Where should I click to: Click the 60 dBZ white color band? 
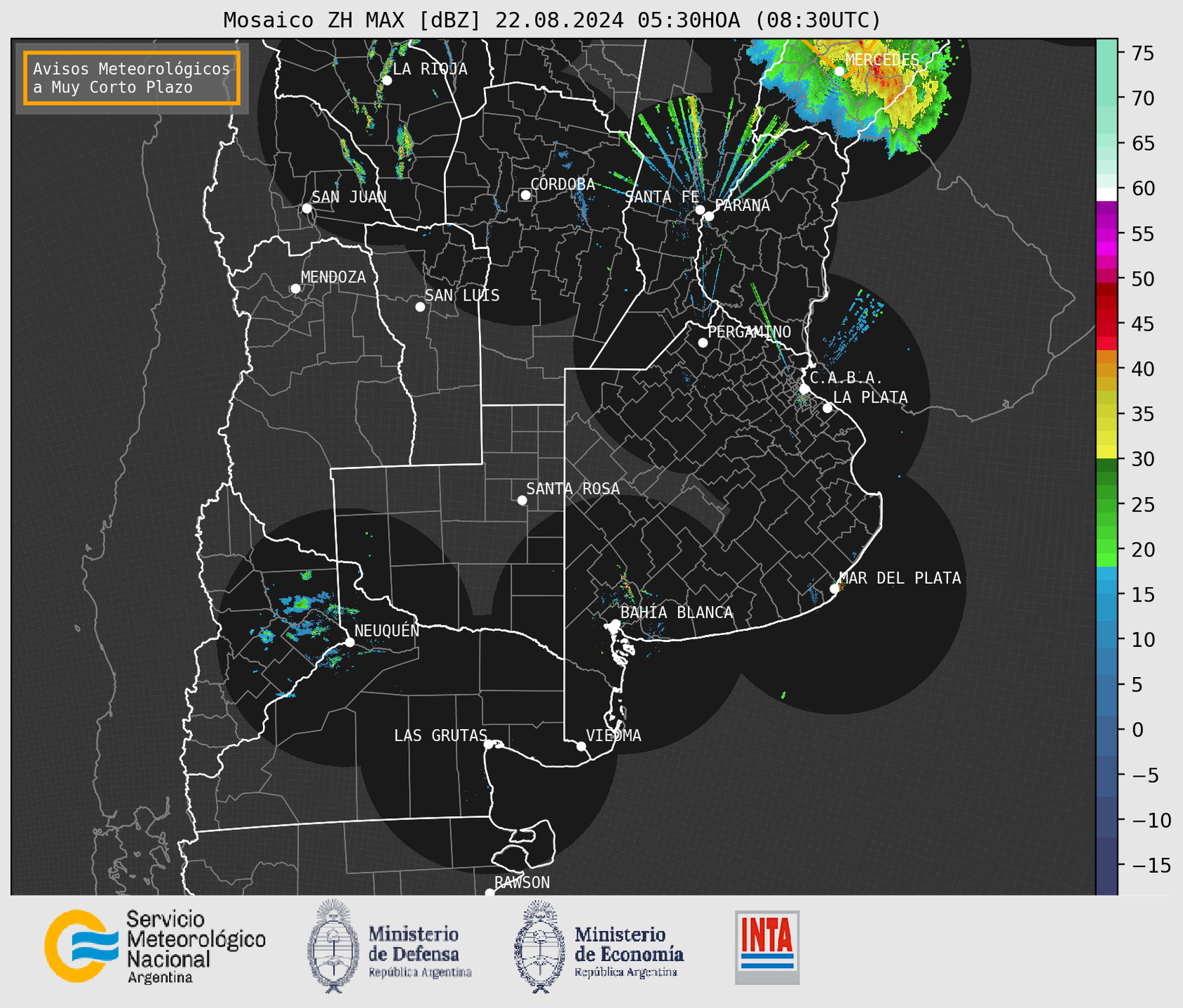pos(1107,194)
